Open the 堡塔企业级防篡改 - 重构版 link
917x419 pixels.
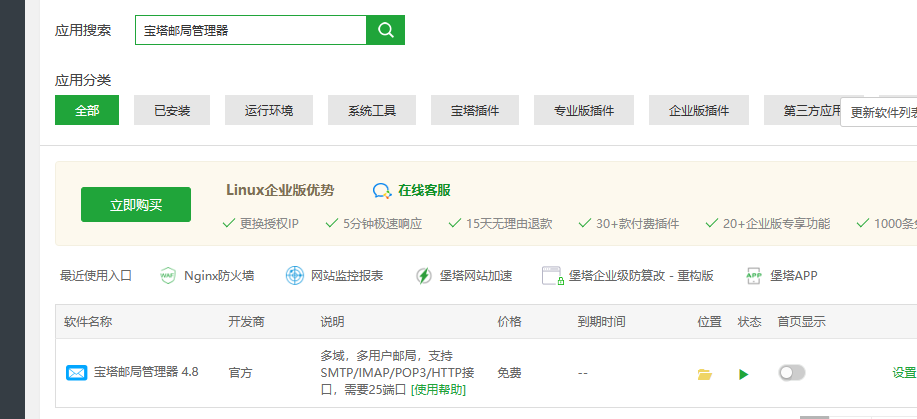click(x=641, y=276)
